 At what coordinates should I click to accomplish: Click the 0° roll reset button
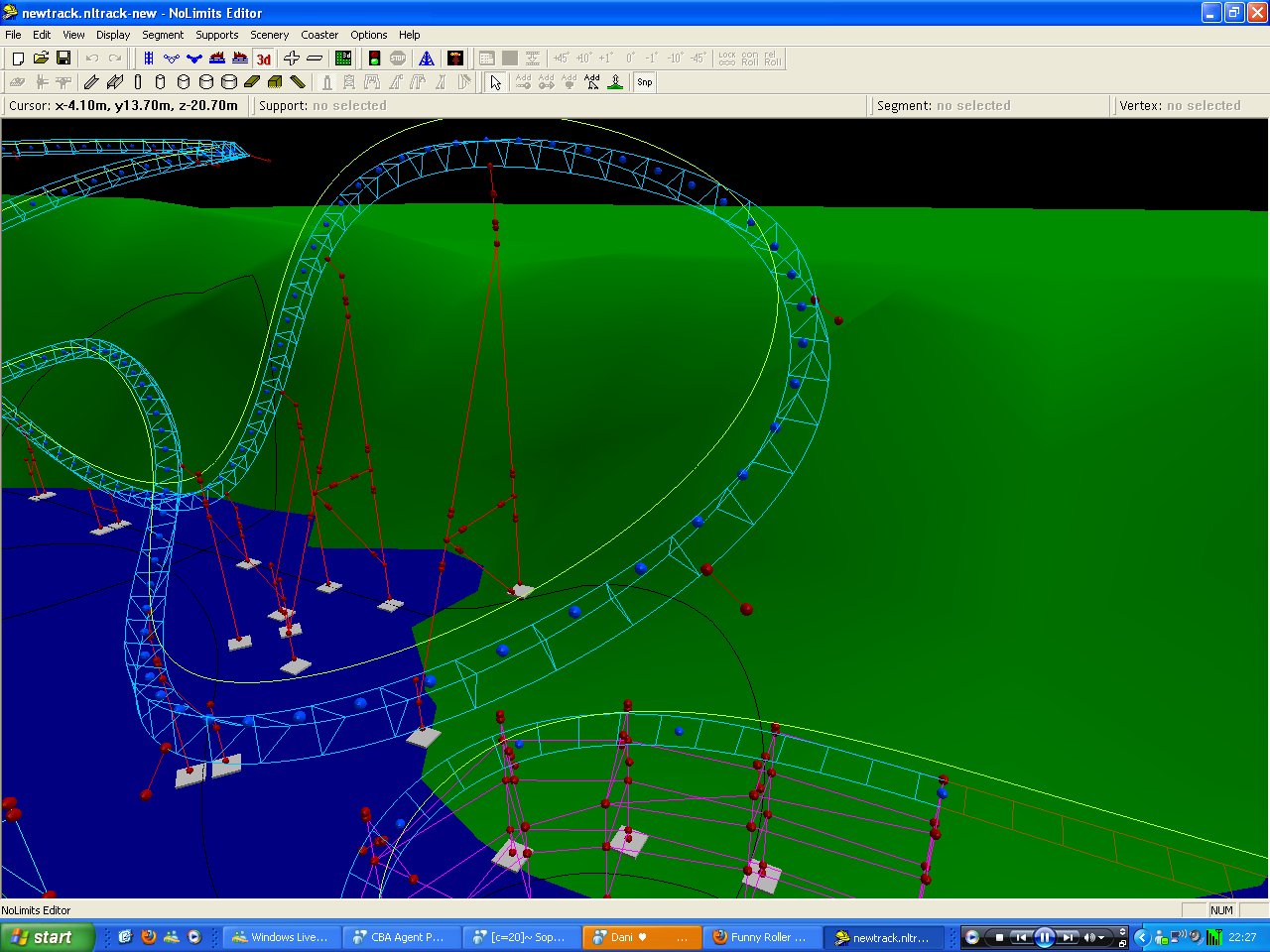629,59
